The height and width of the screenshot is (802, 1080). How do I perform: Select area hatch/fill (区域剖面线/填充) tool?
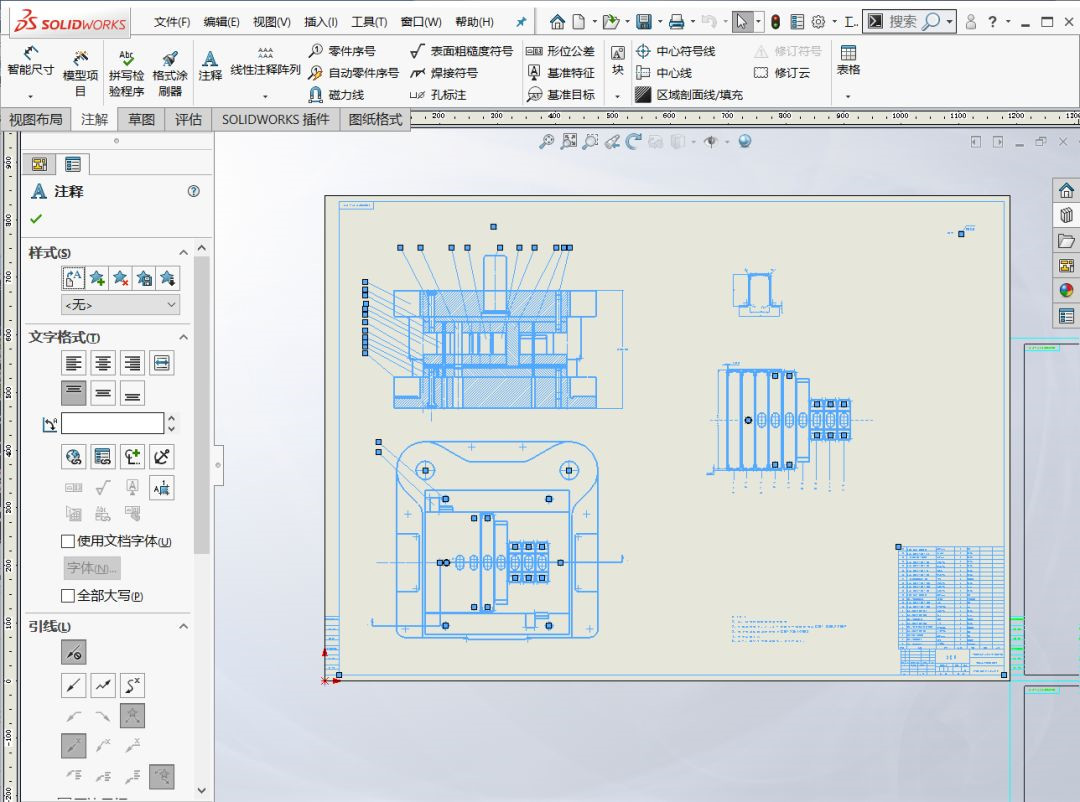[x=689, y=95]
